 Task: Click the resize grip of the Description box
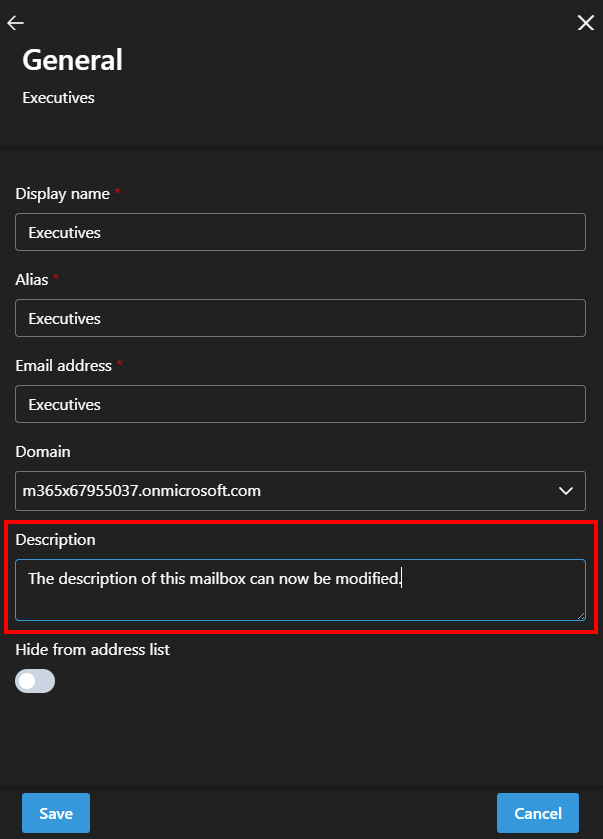(580, 614)
